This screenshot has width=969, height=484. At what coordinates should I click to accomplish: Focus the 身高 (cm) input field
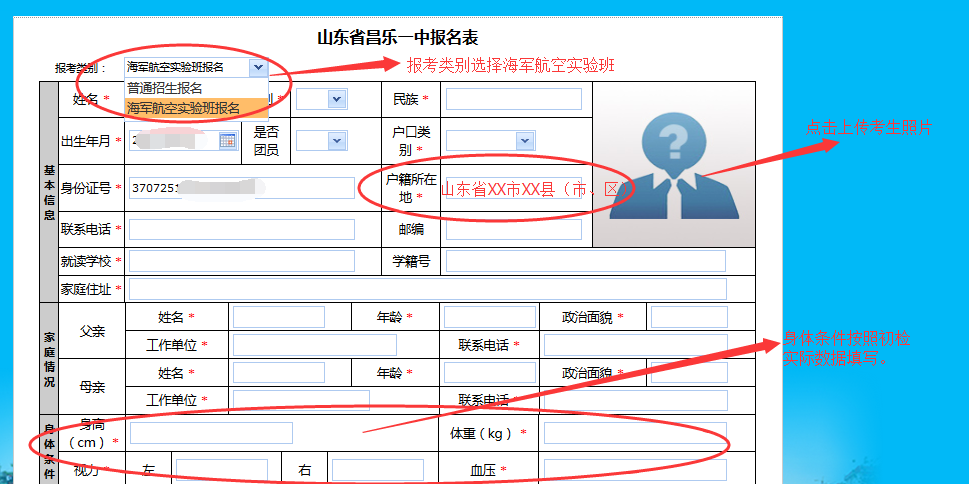pos(211,433)
